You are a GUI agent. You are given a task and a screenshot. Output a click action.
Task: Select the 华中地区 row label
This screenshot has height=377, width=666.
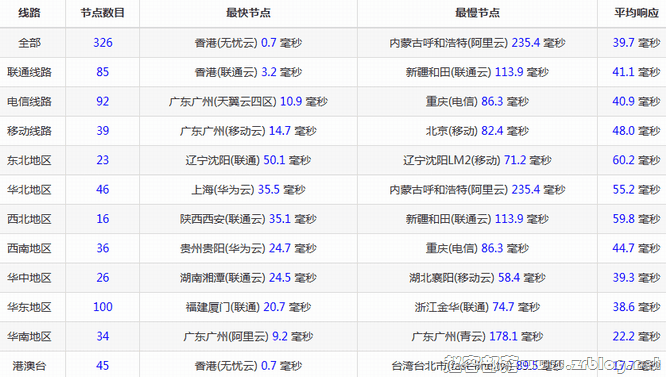pyautogui.click(x=29, y=278)
